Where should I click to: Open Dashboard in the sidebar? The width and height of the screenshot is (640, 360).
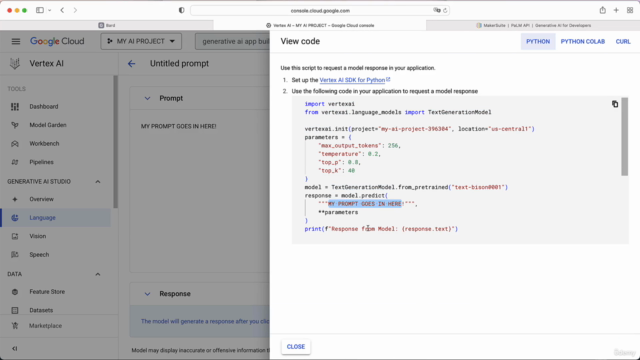click(x=44, y=107)
